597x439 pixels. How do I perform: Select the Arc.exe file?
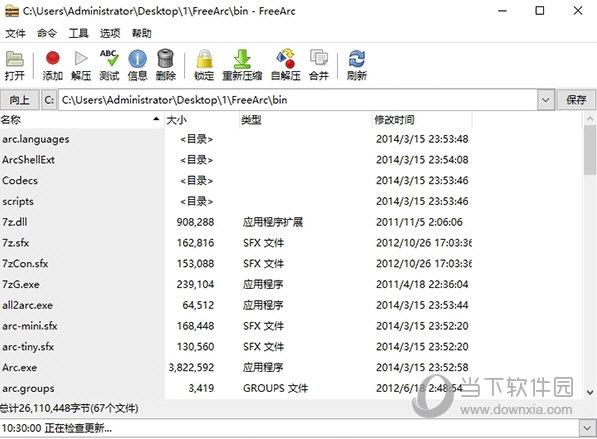235,367
